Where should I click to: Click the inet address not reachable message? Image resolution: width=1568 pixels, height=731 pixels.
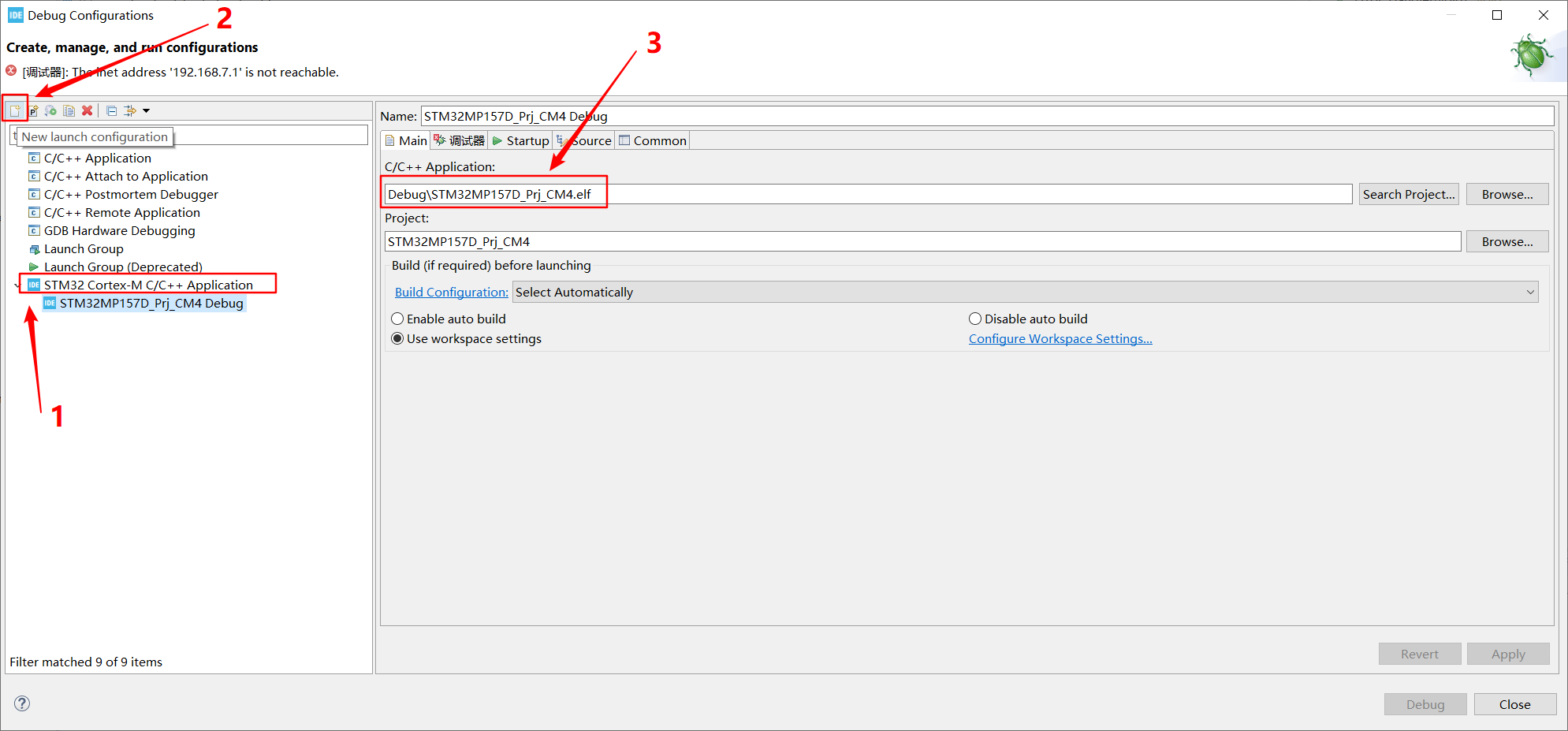181,72
